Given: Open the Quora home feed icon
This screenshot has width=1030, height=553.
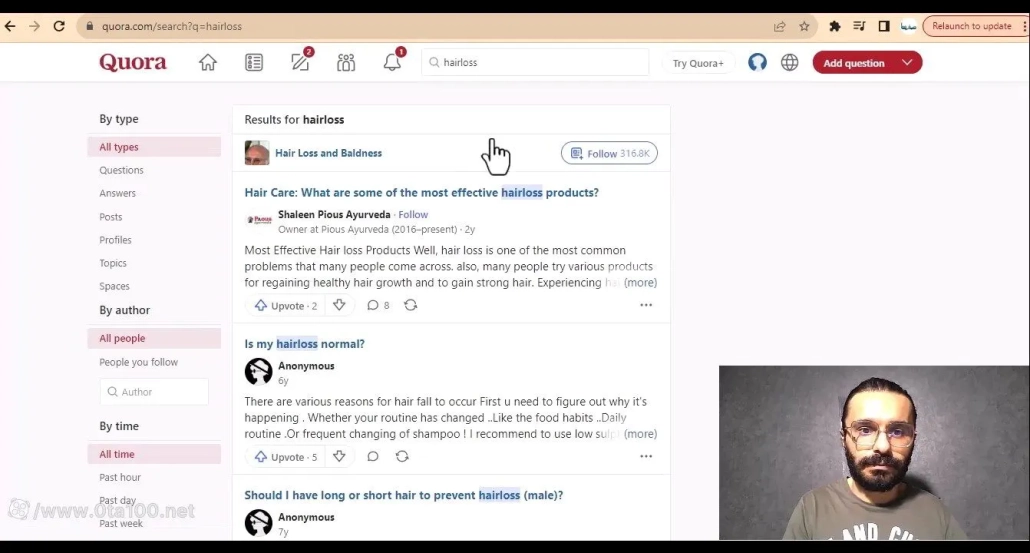Looking at the screenshot, I should tap(208, 62).
